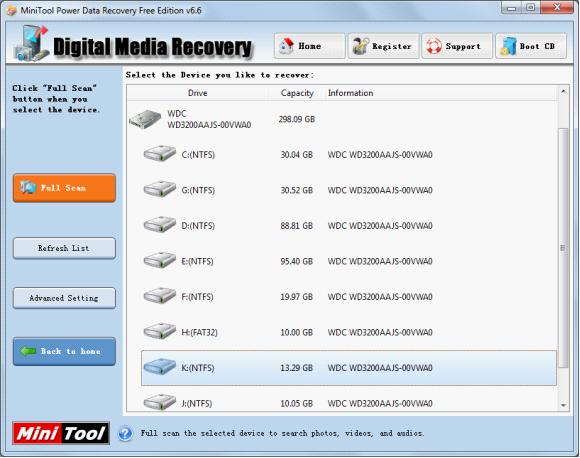
Task: Open the Support button
Action: [457, 46]
